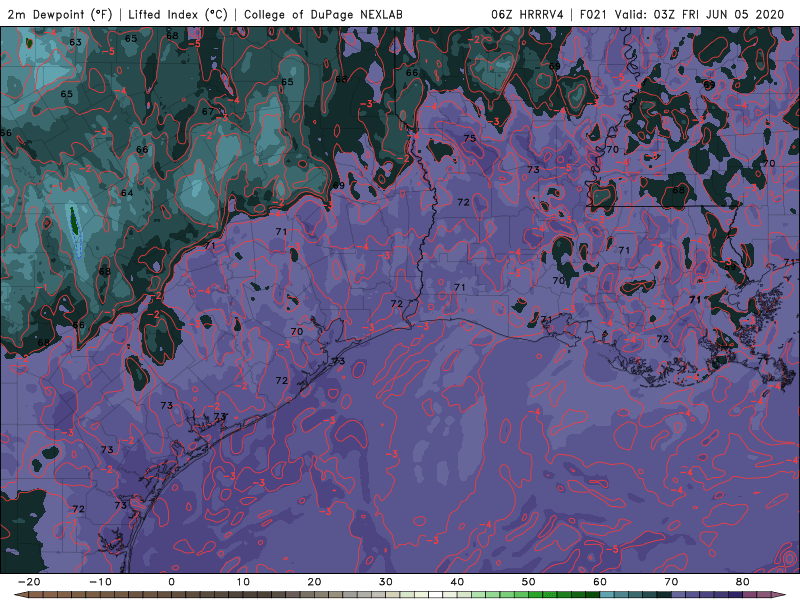Click the colorbar's left arrow end cap
Screen dimensions: 800x600
(19, 595)
